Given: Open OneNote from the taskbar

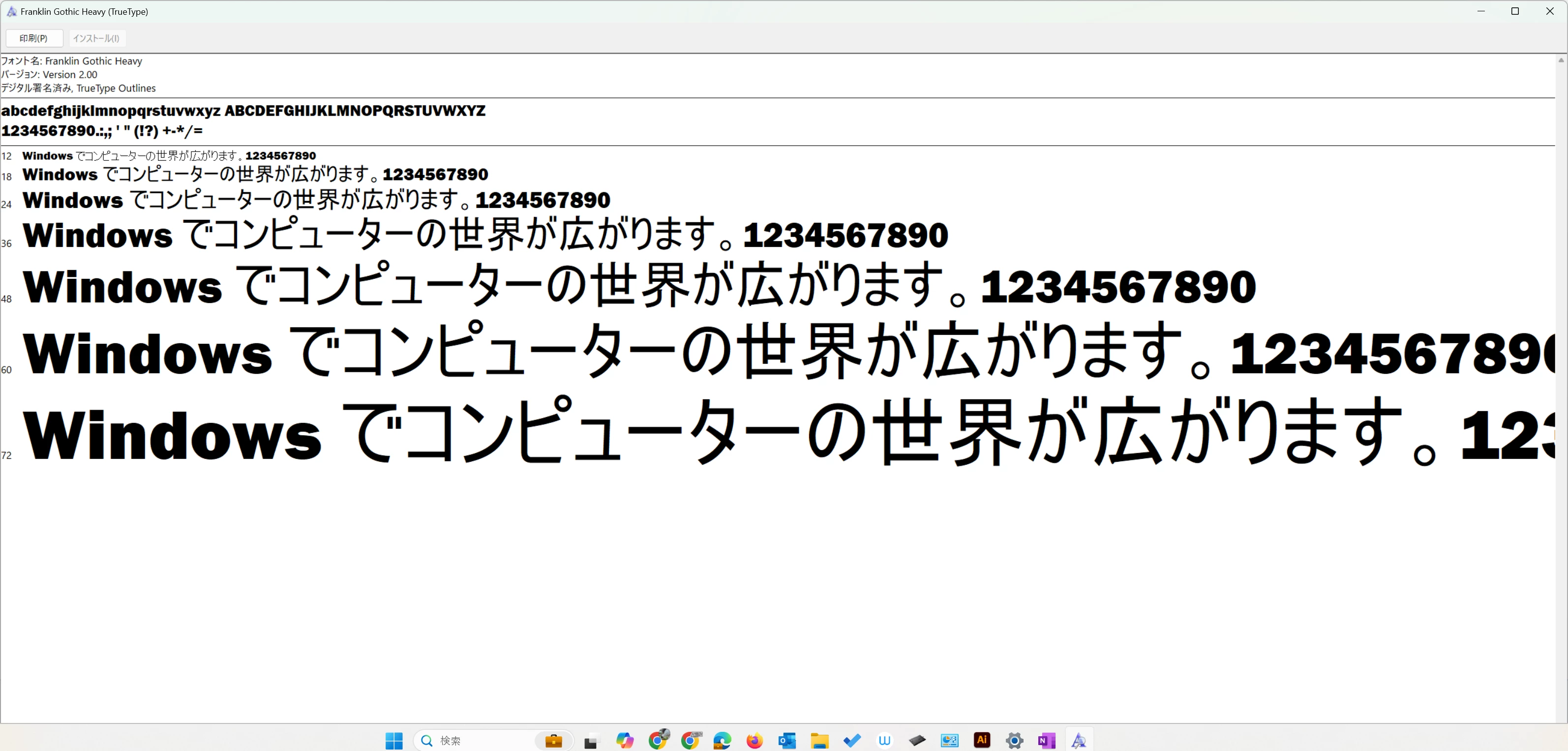Looking at the screenshot, I should click(1046, 740).
